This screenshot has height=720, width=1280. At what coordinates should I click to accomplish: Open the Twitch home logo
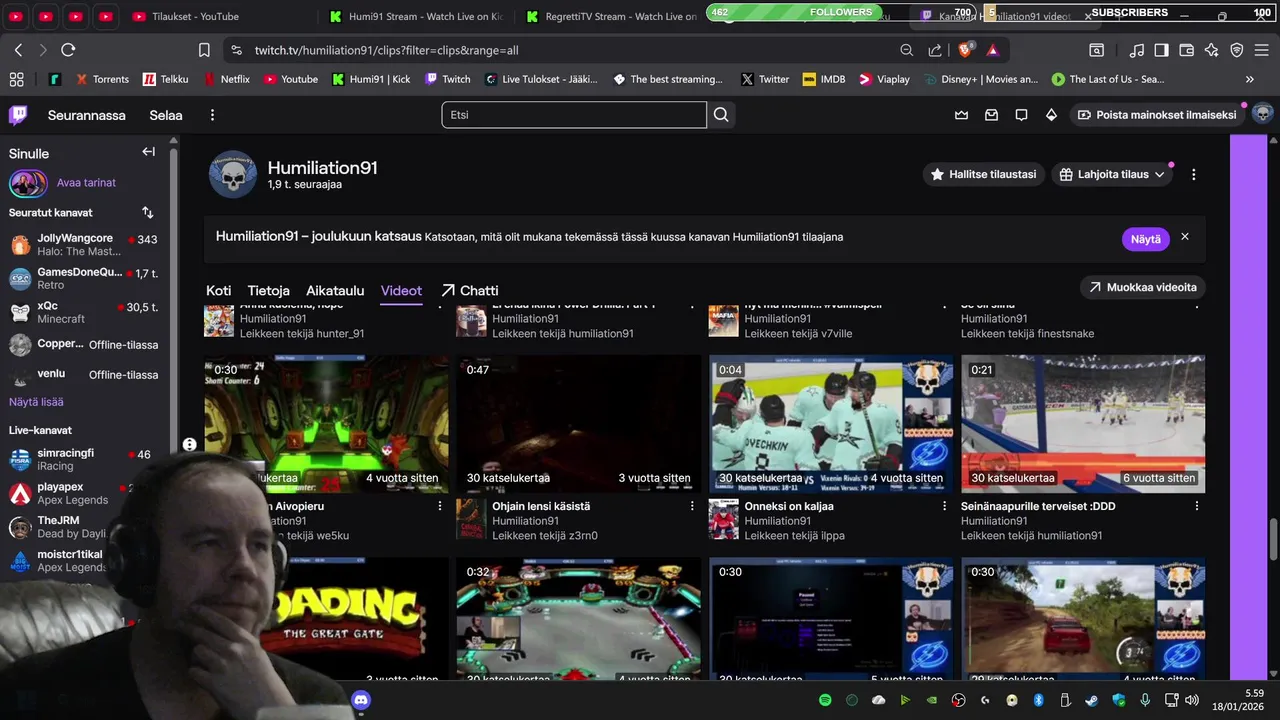pos(18,115)
